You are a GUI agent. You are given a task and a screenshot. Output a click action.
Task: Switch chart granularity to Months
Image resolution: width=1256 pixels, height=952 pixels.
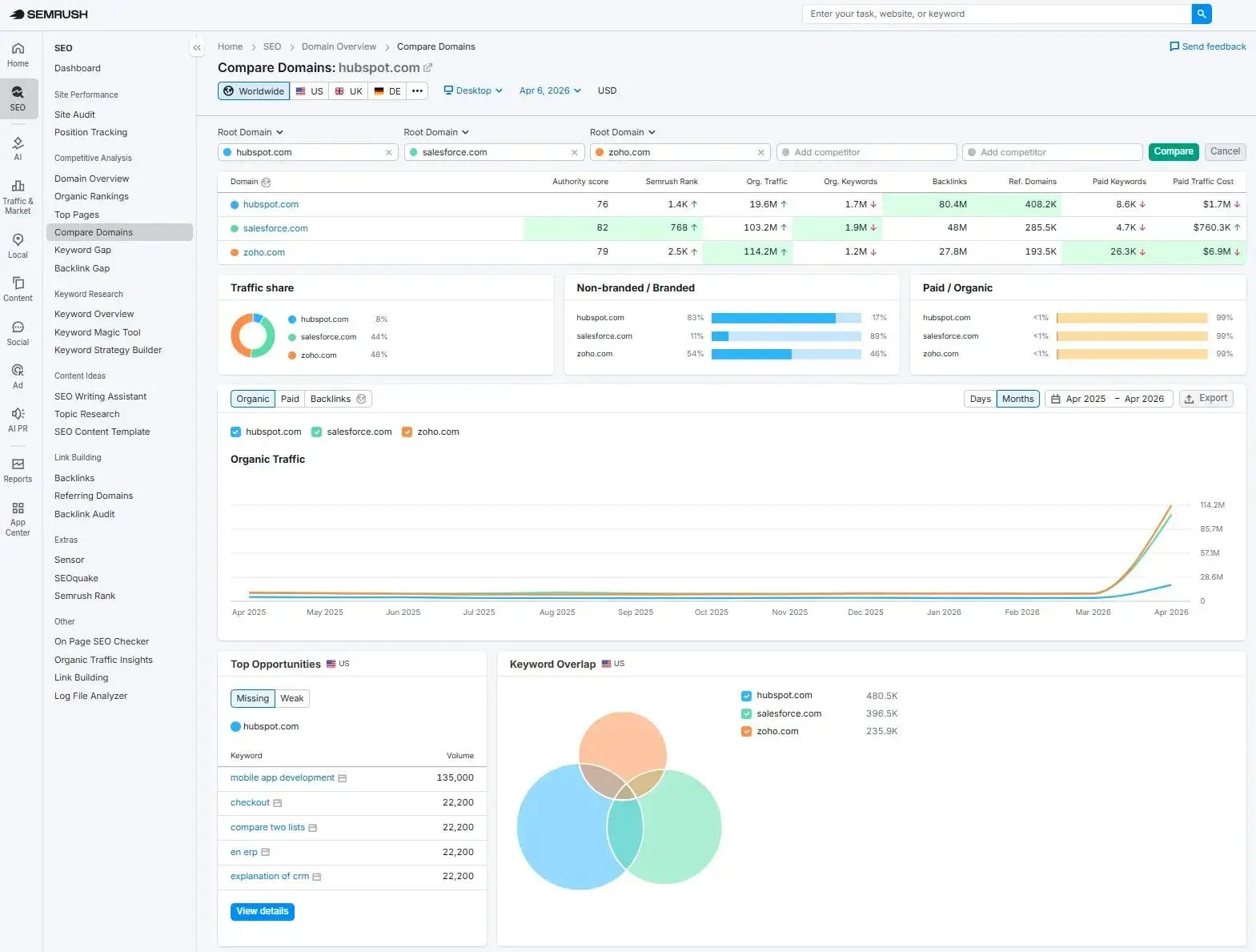(x=1017, y=399)
